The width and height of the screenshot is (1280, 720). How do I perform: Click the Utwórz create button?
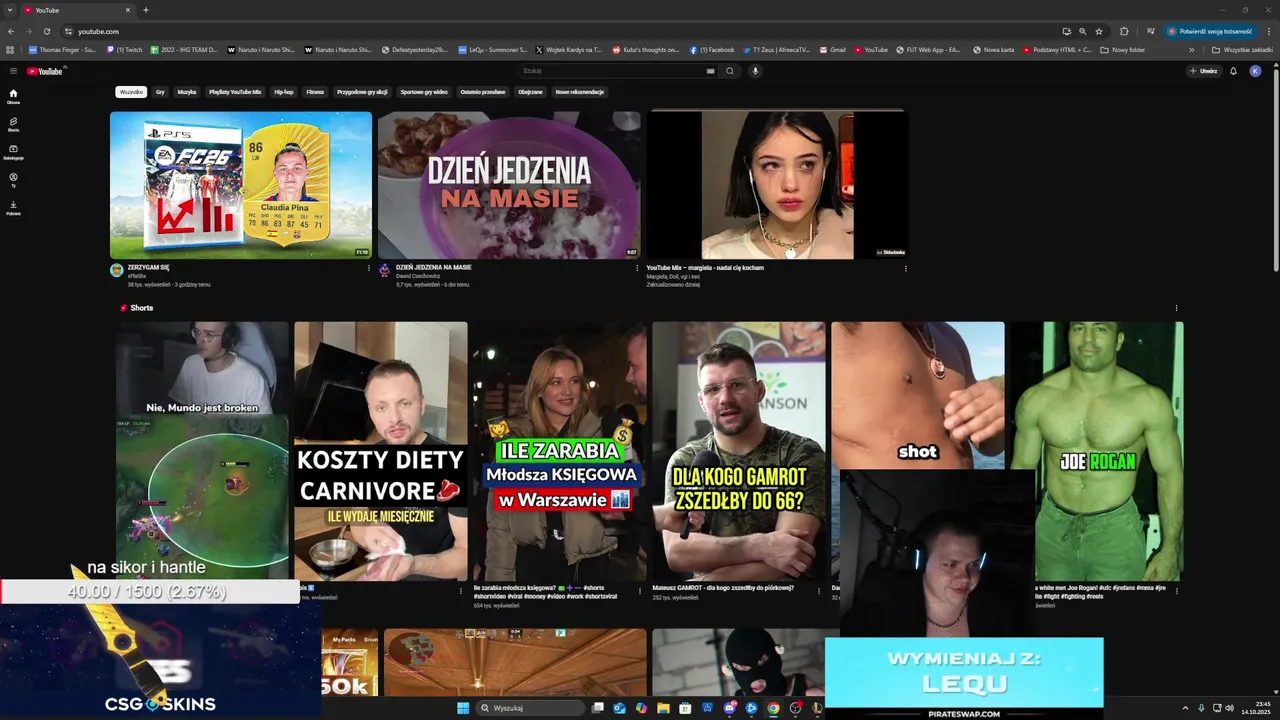point(1203,71)
